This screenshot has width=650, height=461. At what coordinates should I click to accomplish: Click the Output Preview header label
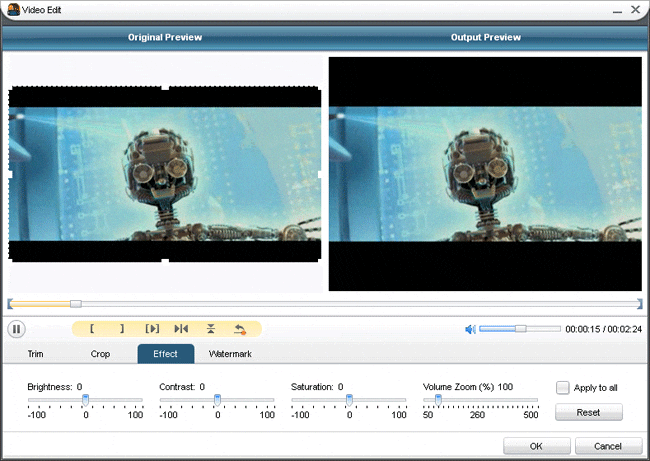click(486, 37)
